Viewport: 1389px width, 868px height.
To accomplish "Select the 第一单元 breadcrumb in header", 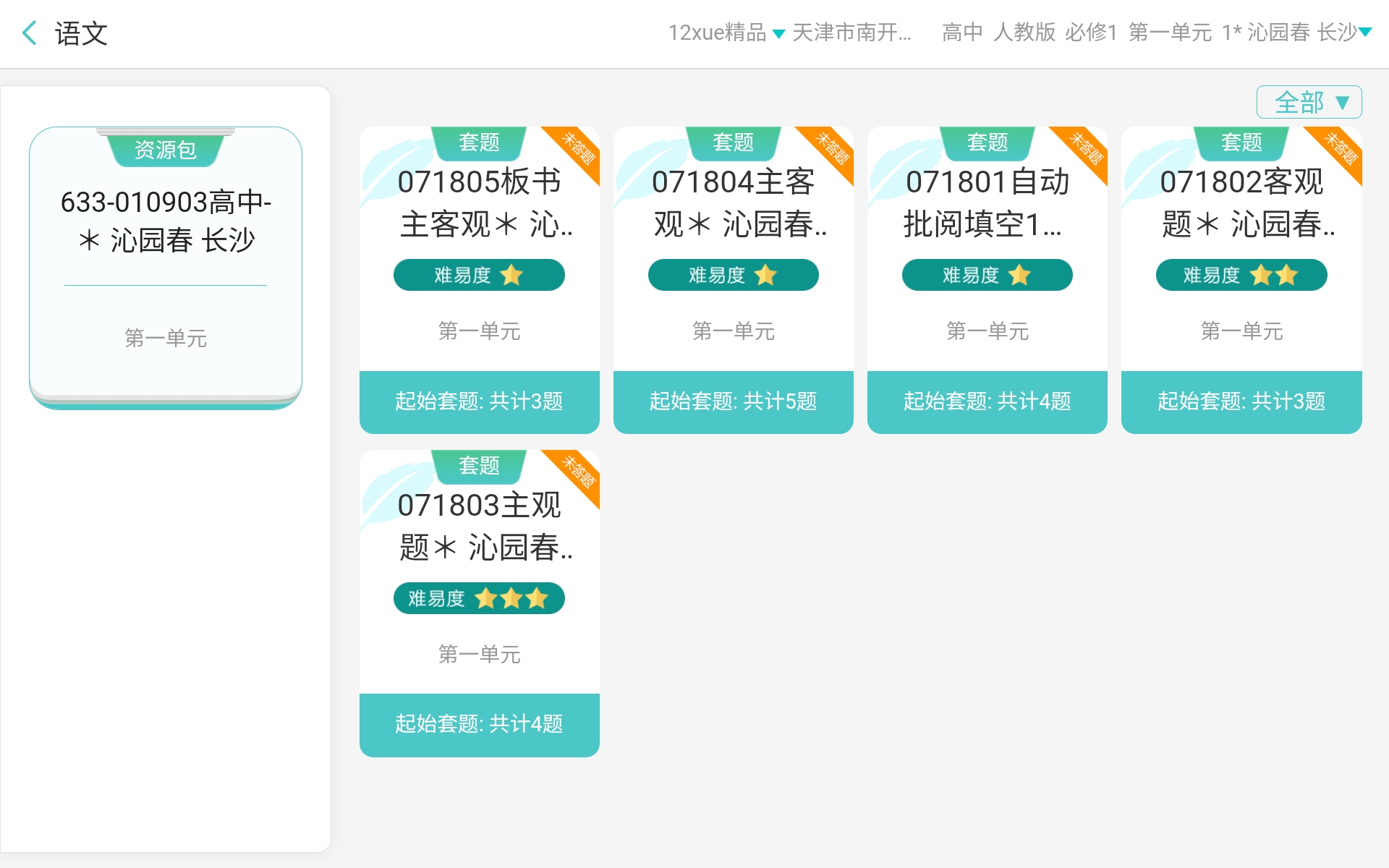I will tap(1170, 33).
